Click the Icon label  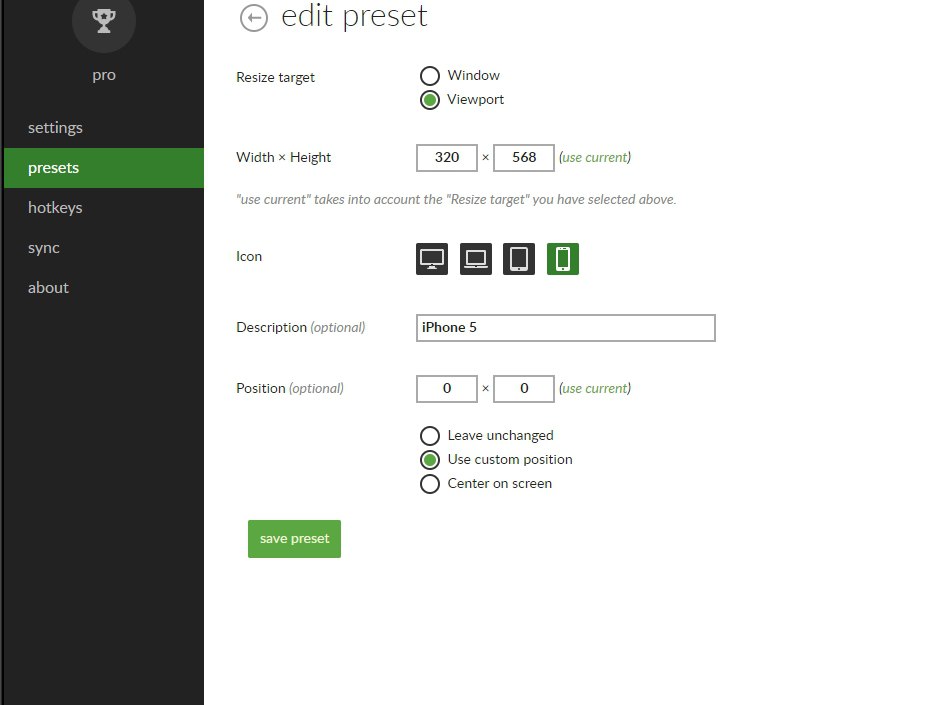(249, 257)
